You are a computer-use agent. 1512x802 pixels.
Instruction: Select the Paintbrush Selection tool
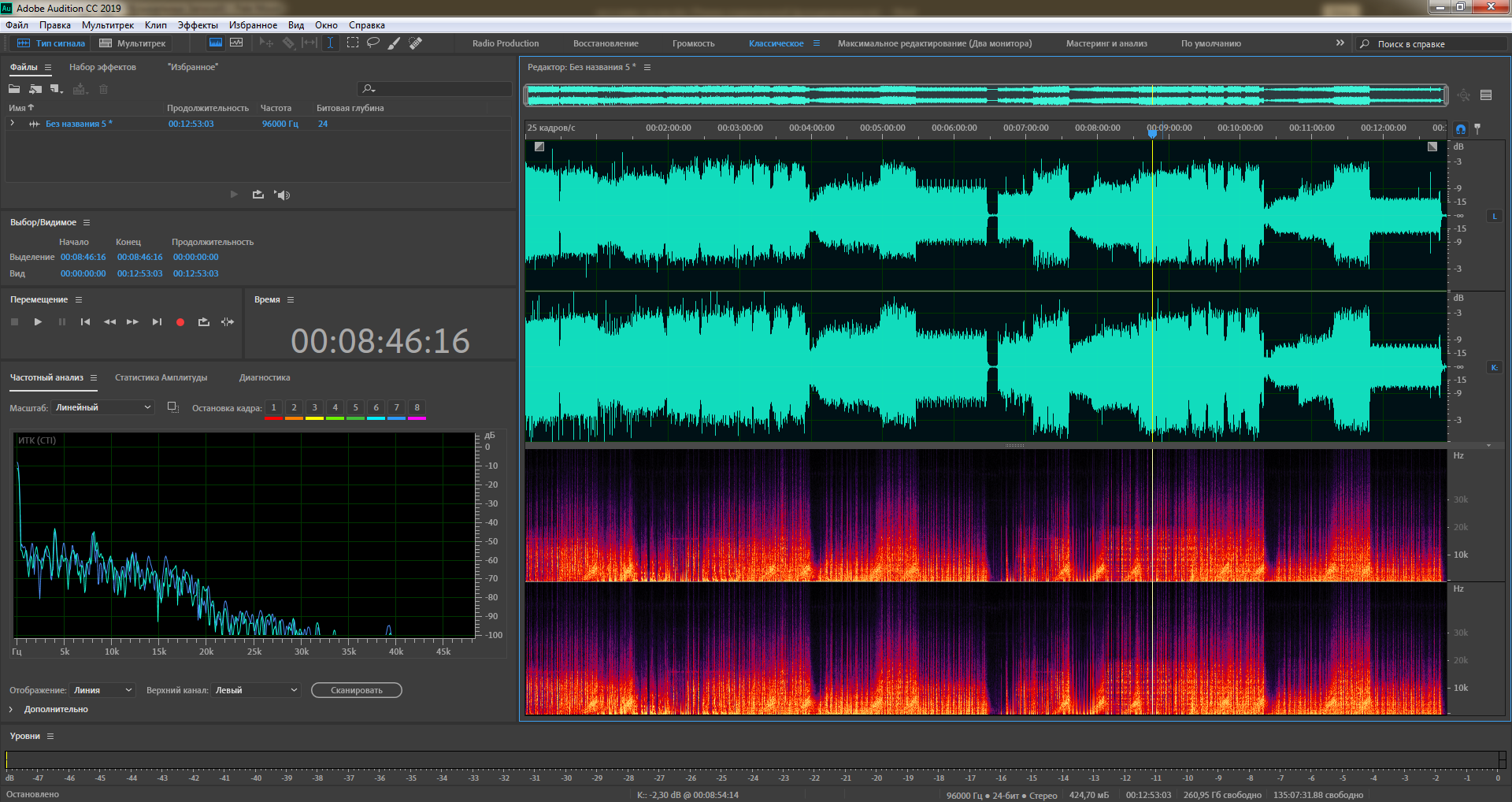394,43
